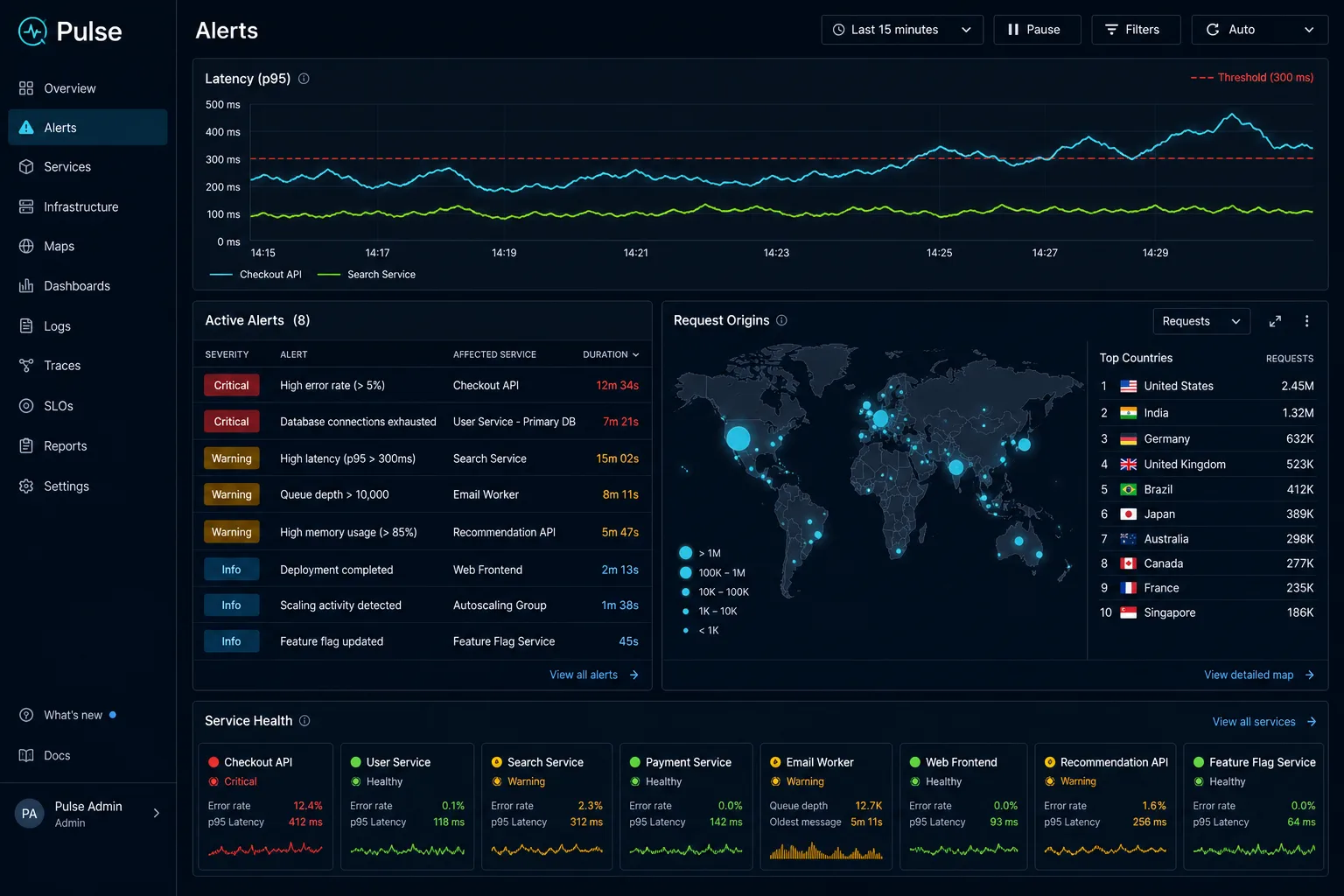The image size is (1344, 896).
Task: Click the 10K – 100K map legend bubble
Action: pyautogui.click(x=686, y=592)
